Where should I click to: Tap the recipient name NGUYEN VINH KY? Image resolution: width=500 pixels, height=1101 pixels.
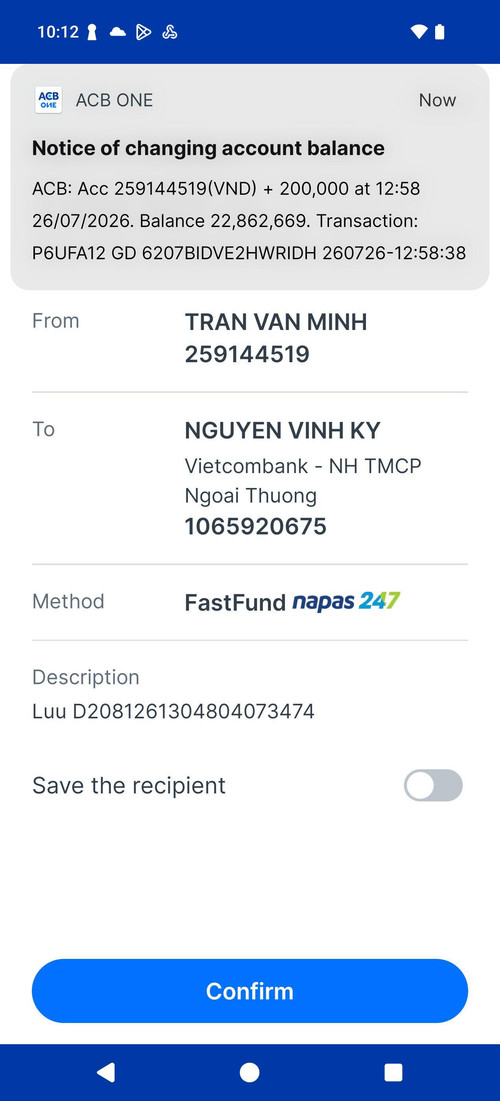coord(282,430)
